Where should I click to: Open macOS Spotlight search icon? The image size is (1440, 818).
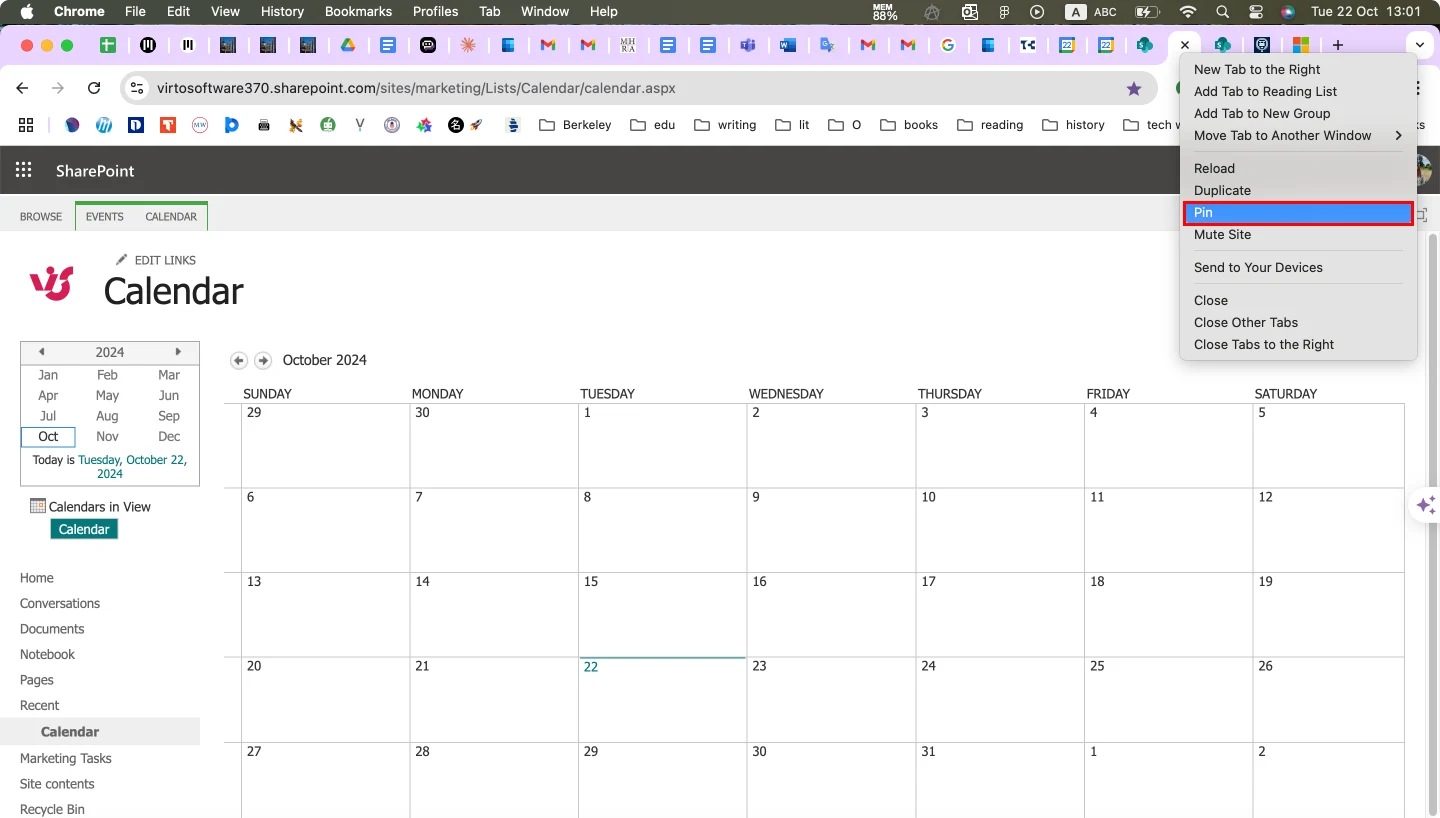[1222, 12]
